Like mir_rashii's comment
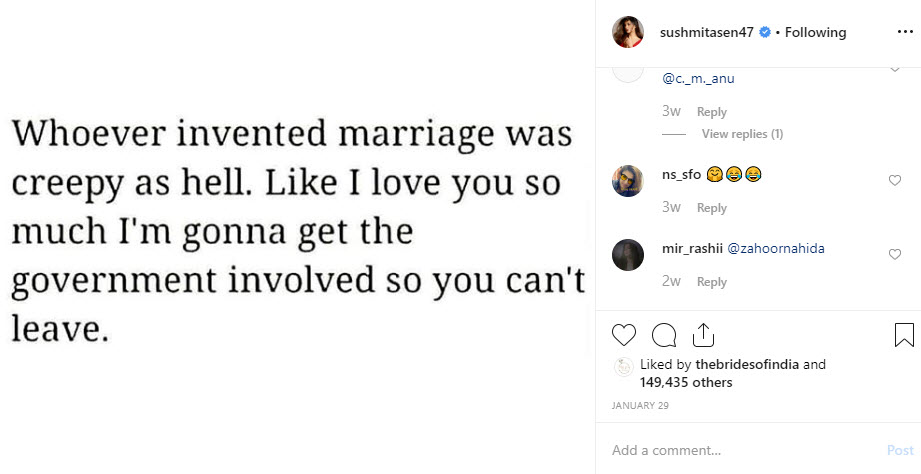 (x=895, y=255)
